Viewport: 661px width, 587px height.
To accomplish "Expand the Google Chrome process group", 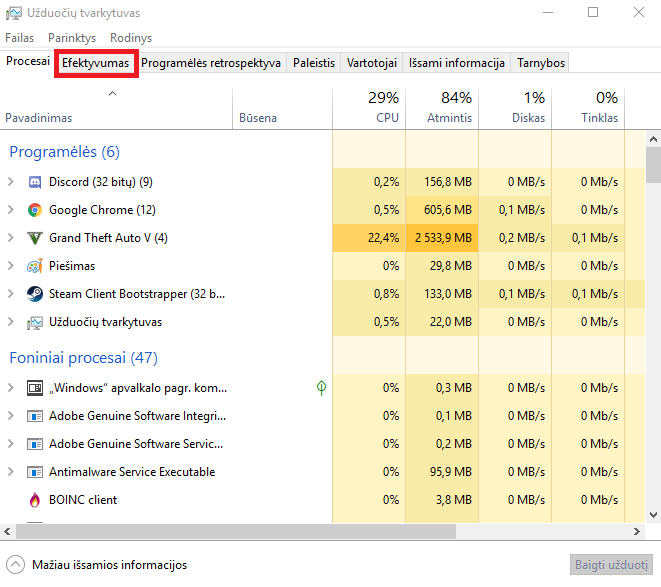I will [11, 210].
